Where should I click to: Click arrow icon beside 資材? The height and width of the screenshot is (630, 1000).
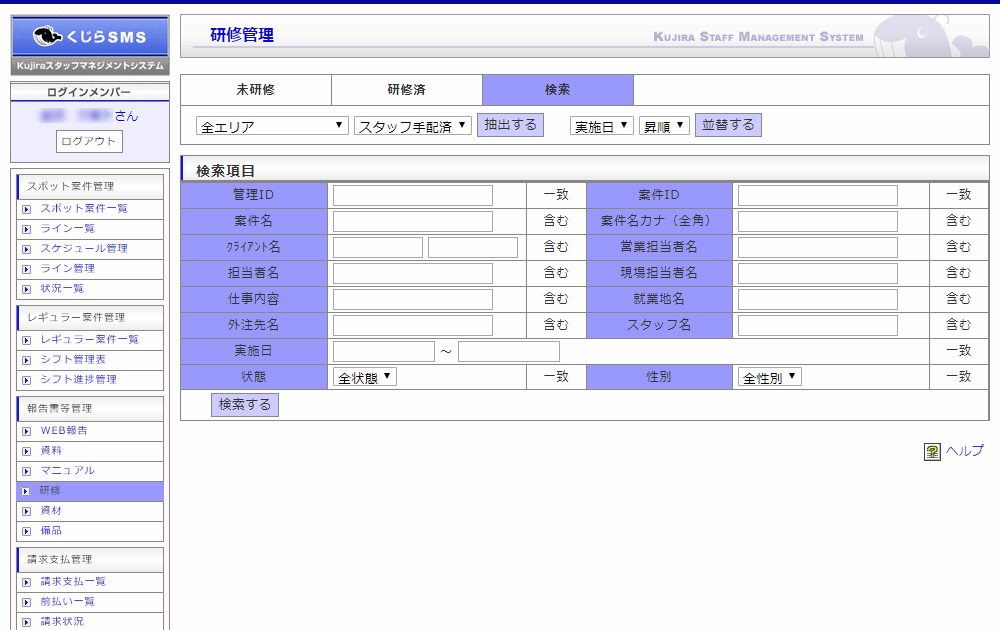click(26, 511)
